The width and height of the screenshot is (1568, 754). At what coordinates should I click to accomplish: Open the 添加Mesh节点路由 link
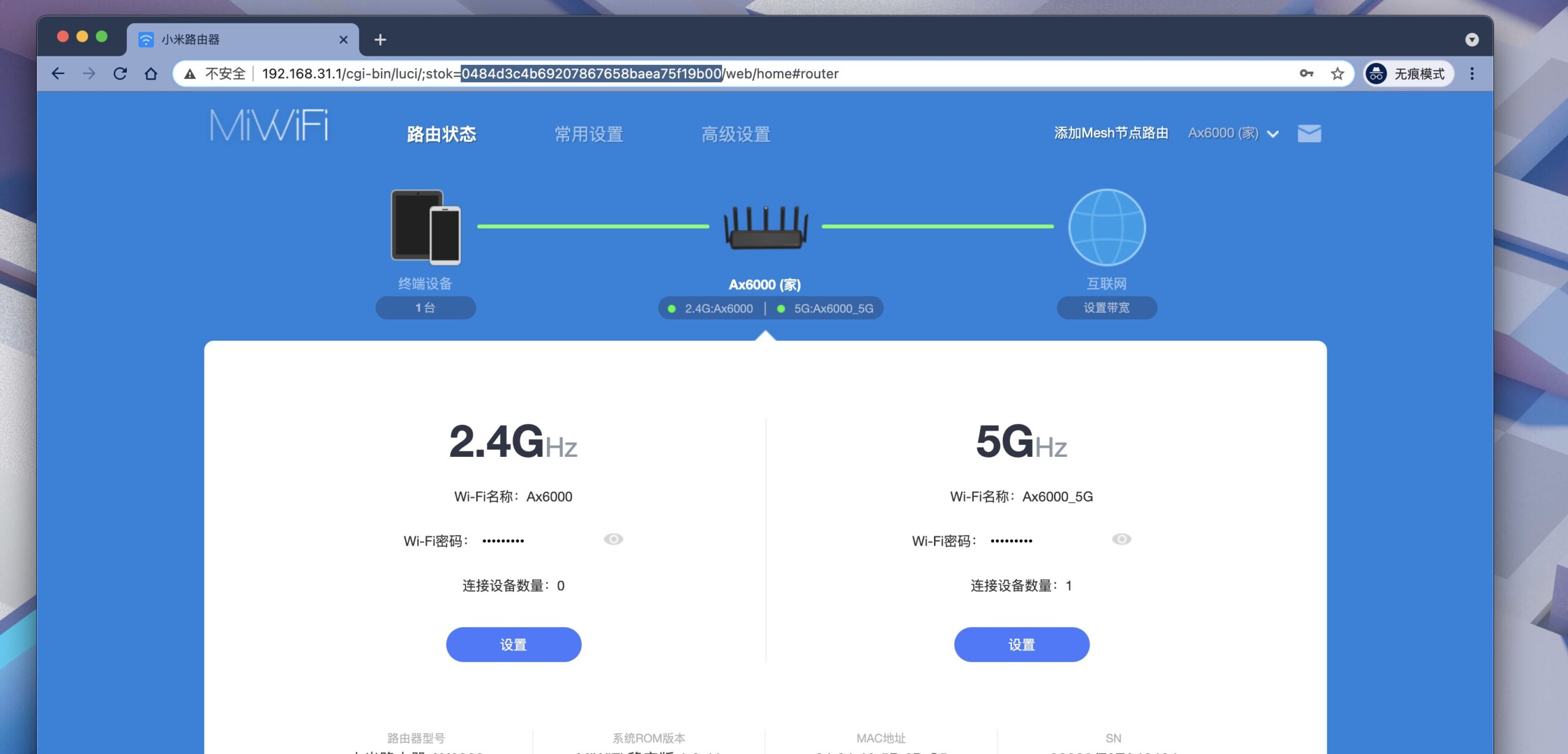click(1110, 133)
